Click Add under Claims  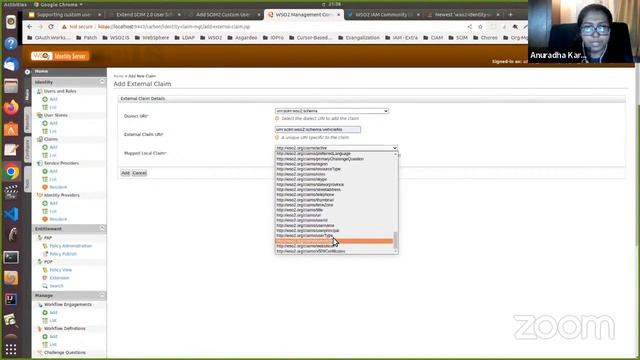(53, 147)
